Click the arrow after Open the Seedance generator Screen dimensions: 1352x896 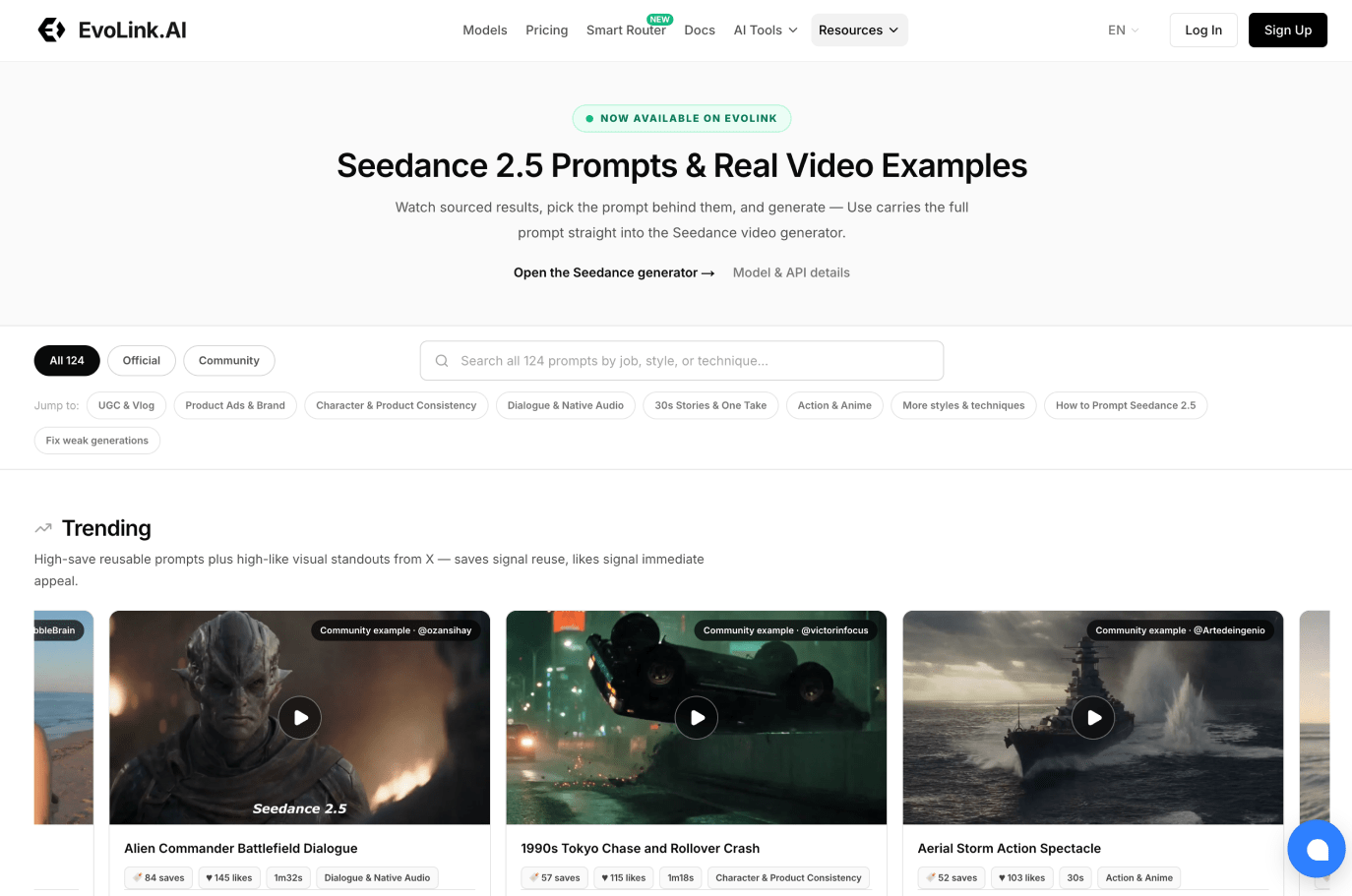pyautogui.click(x=708, y=273)
